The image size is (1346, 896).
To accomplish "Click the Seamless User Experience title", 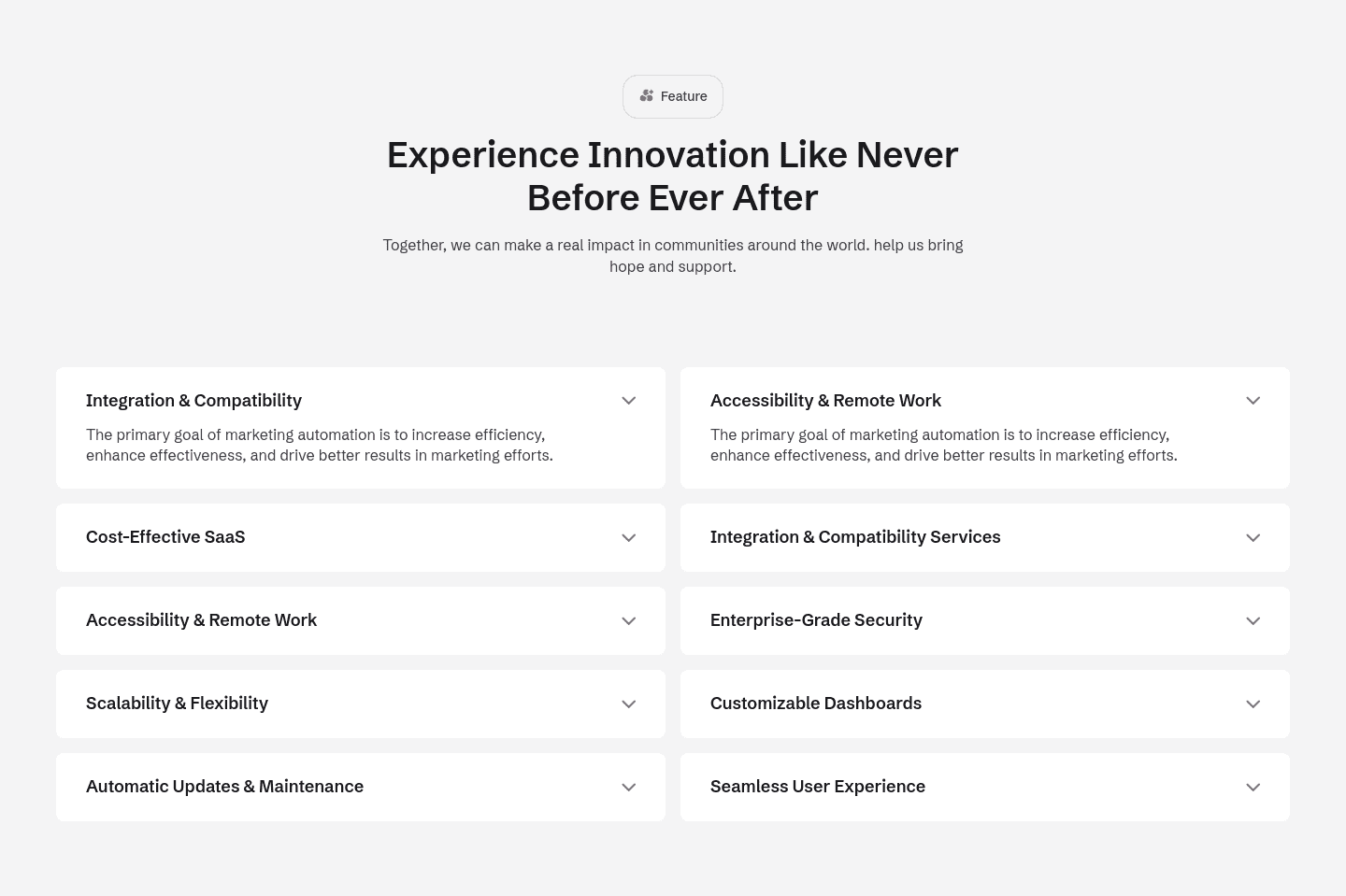I will coord(817,787).
